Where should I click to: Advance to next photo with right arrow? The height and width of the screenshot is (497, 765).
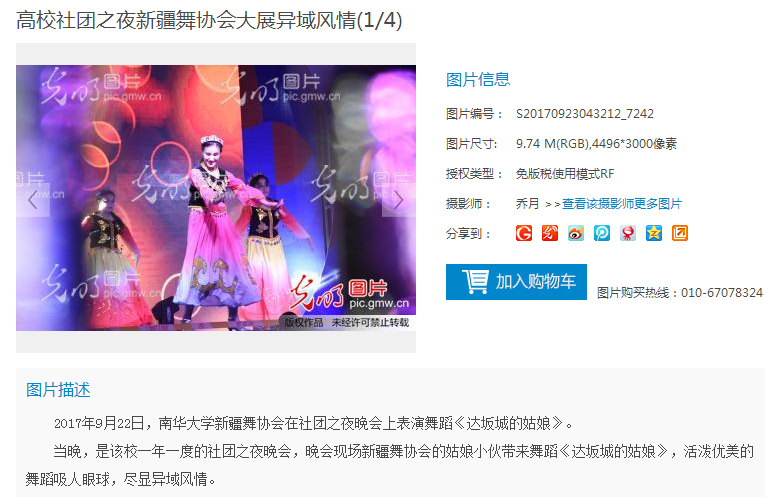pyautogui.click(x=399, y=199)
